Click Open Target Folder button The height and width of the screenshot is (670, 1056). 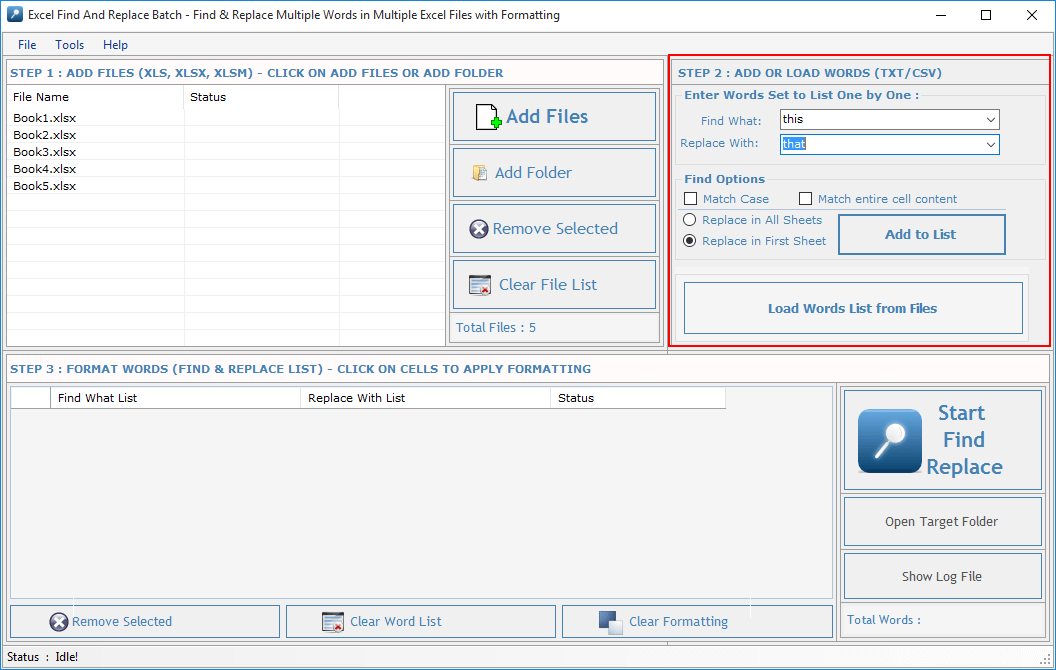[942, 521]
